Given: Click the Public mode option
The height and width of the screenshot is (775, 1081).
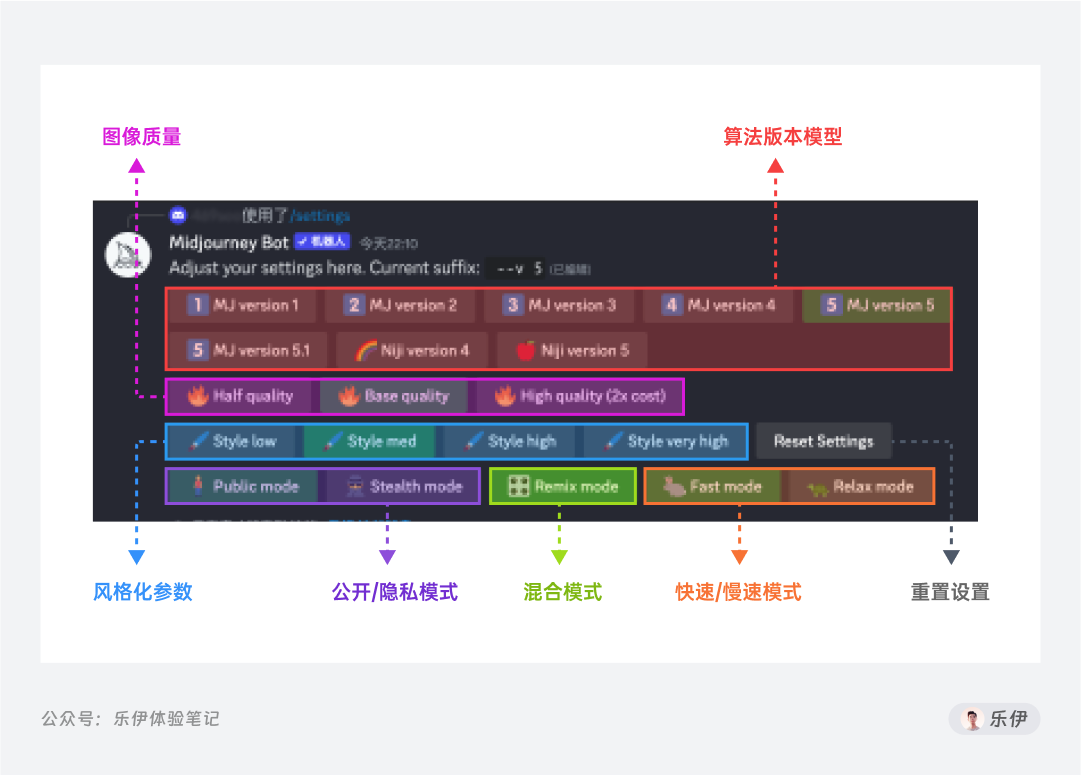Looking at the screenshot, I should [x=244, y=487].
